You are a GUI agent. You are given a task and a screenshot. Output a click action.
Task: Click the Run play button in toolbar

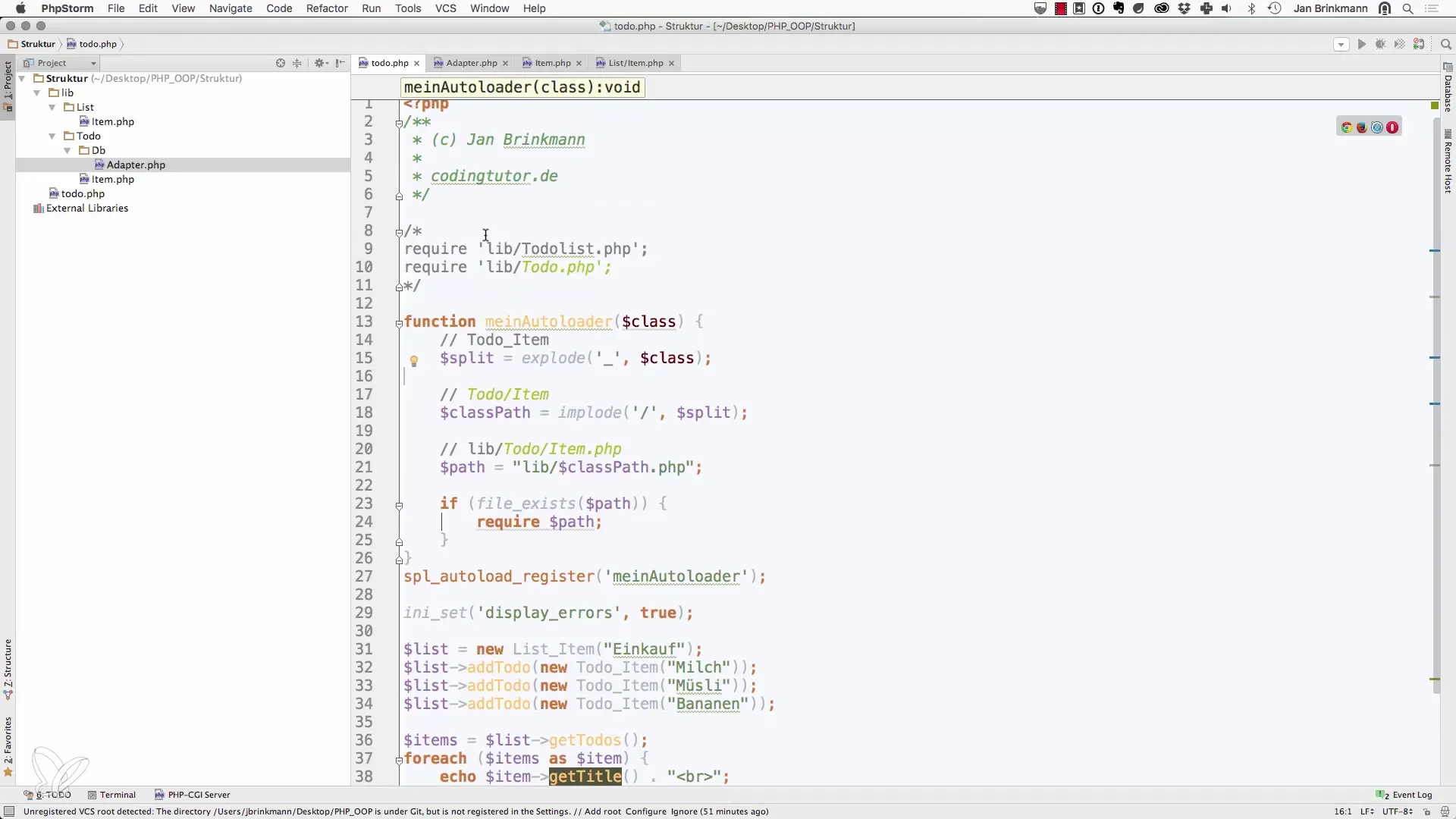pos(1362,45)
